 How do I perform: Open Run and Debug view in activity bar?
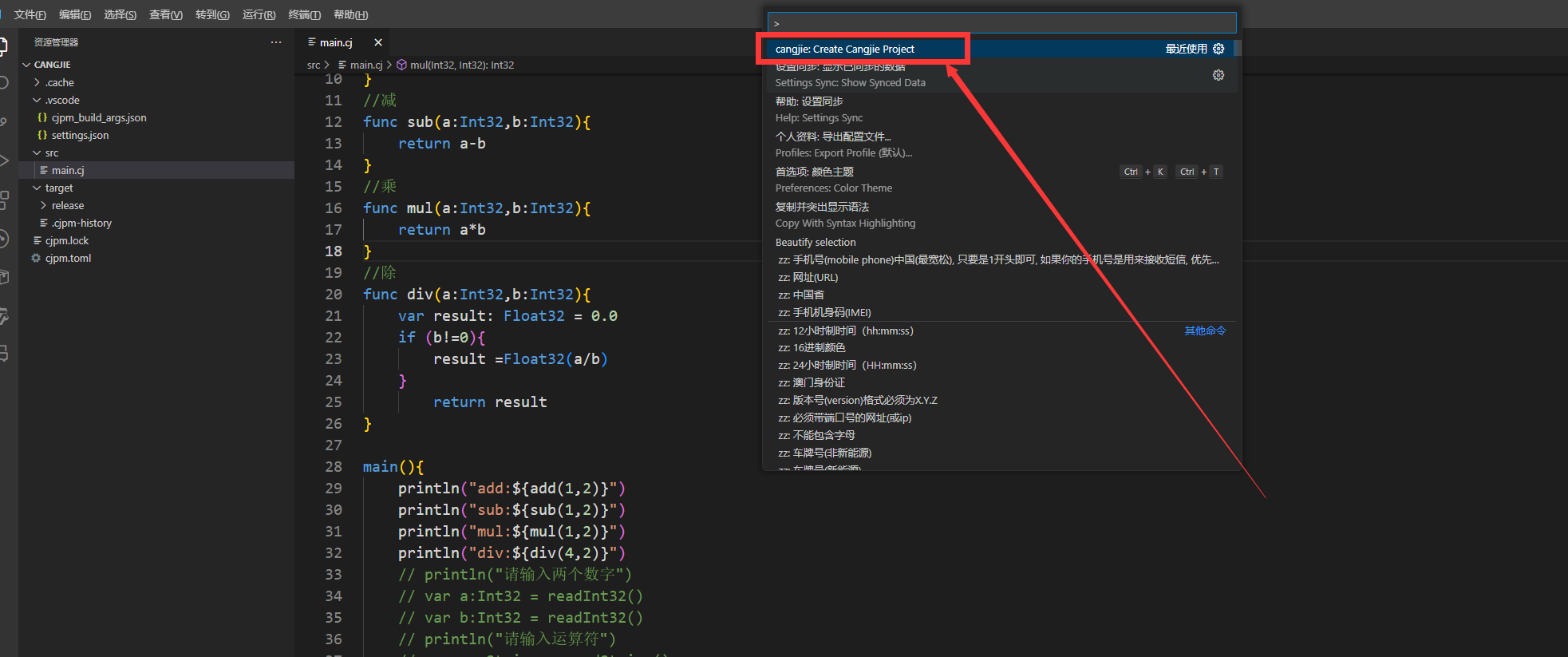point(3,160)
